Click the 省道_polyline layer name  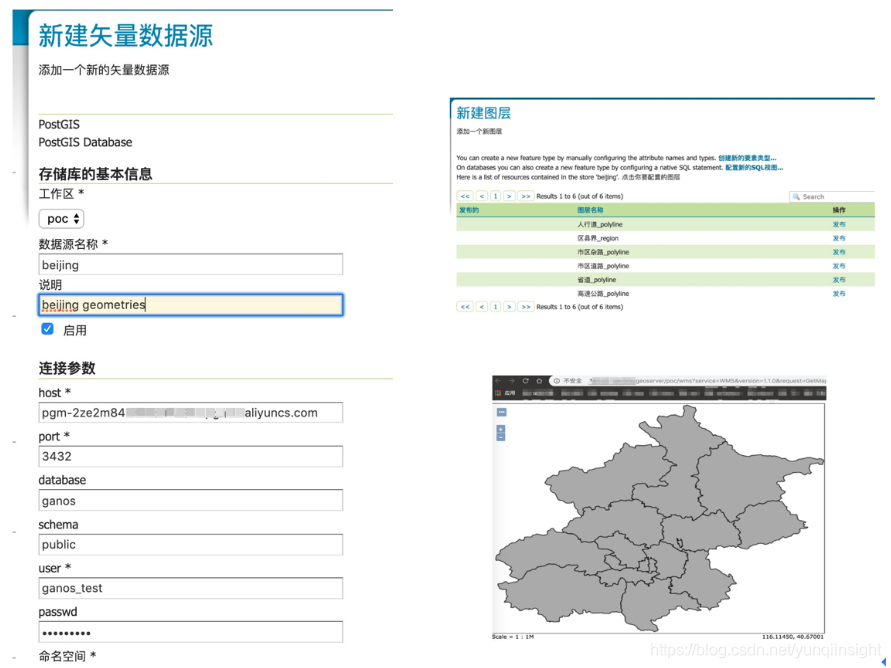597,279
